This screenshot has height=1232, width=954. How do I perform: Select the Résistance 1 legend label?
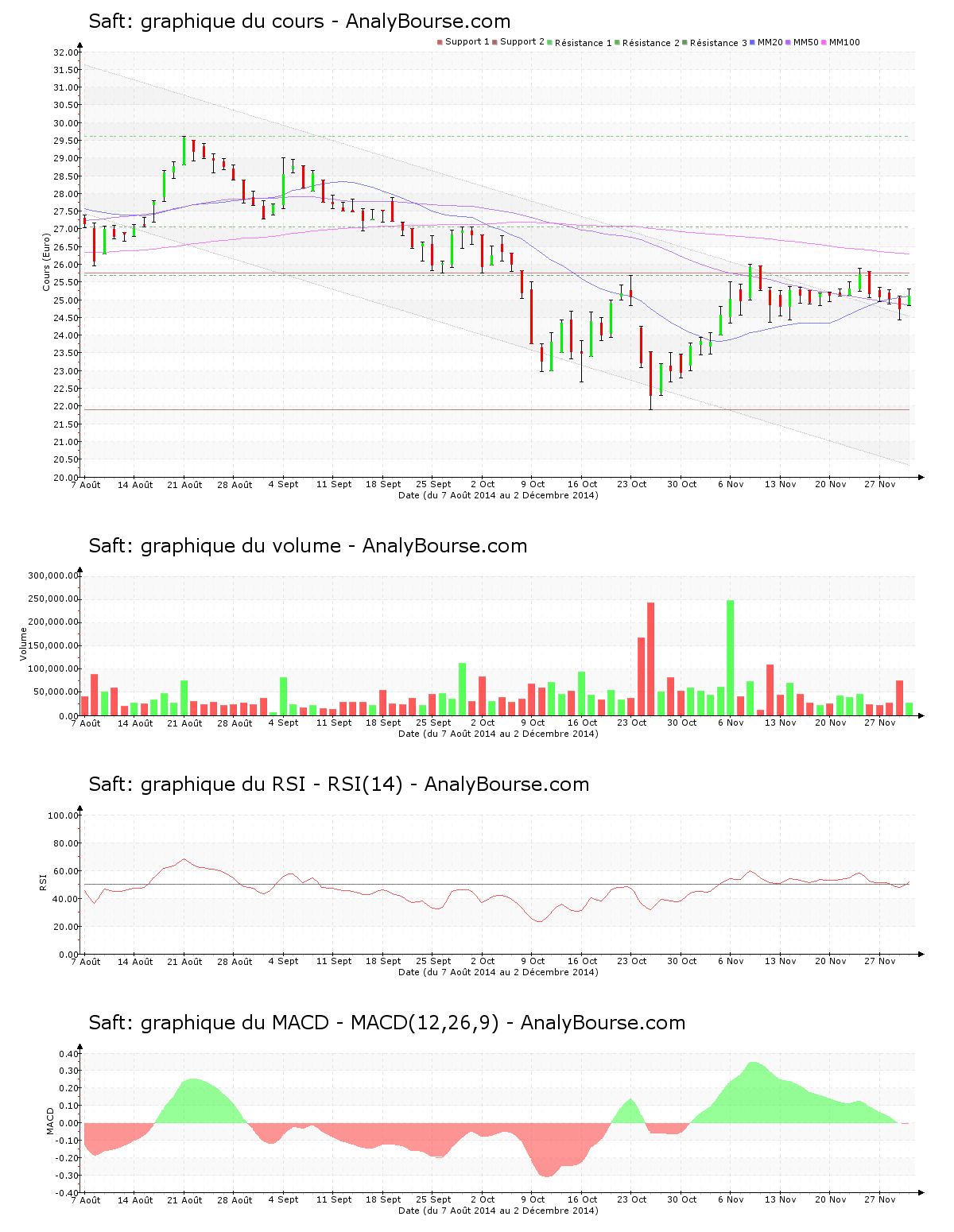click(584, 42)
